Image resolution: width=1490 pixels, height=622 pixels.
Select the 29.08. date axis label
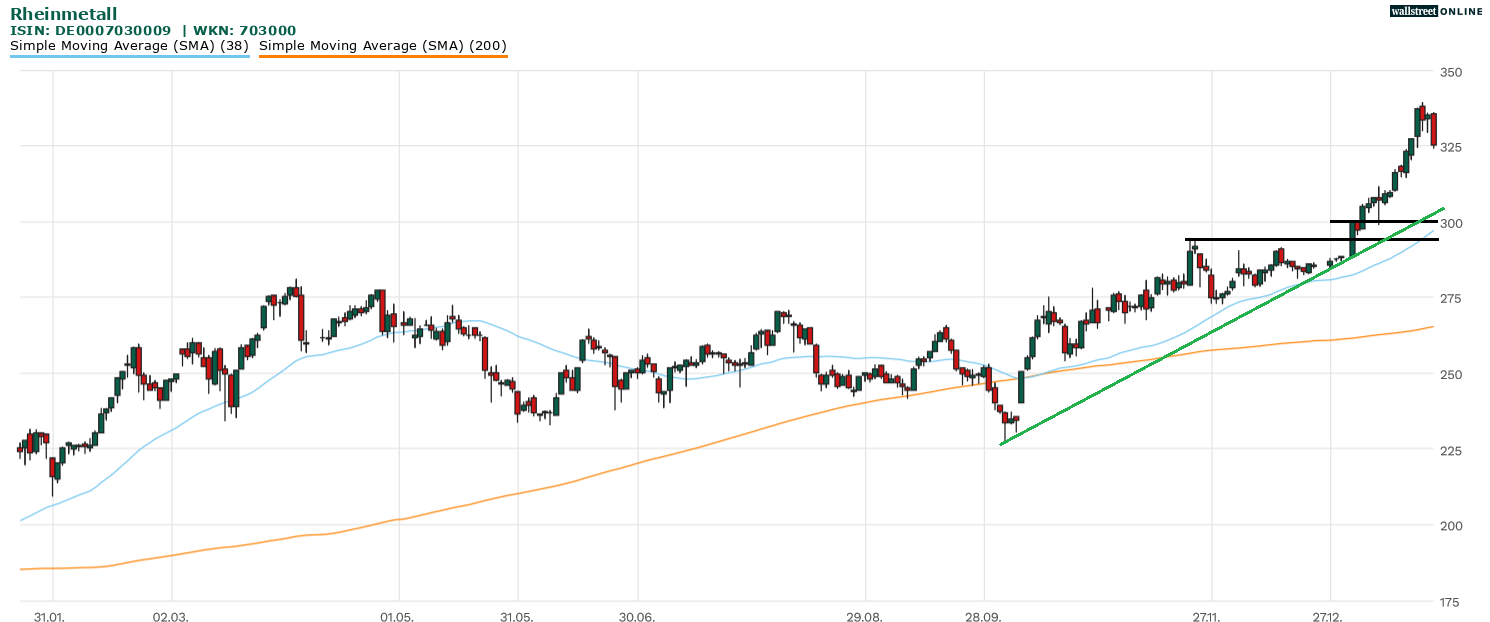pyautogui.click(x=865, y=617)
